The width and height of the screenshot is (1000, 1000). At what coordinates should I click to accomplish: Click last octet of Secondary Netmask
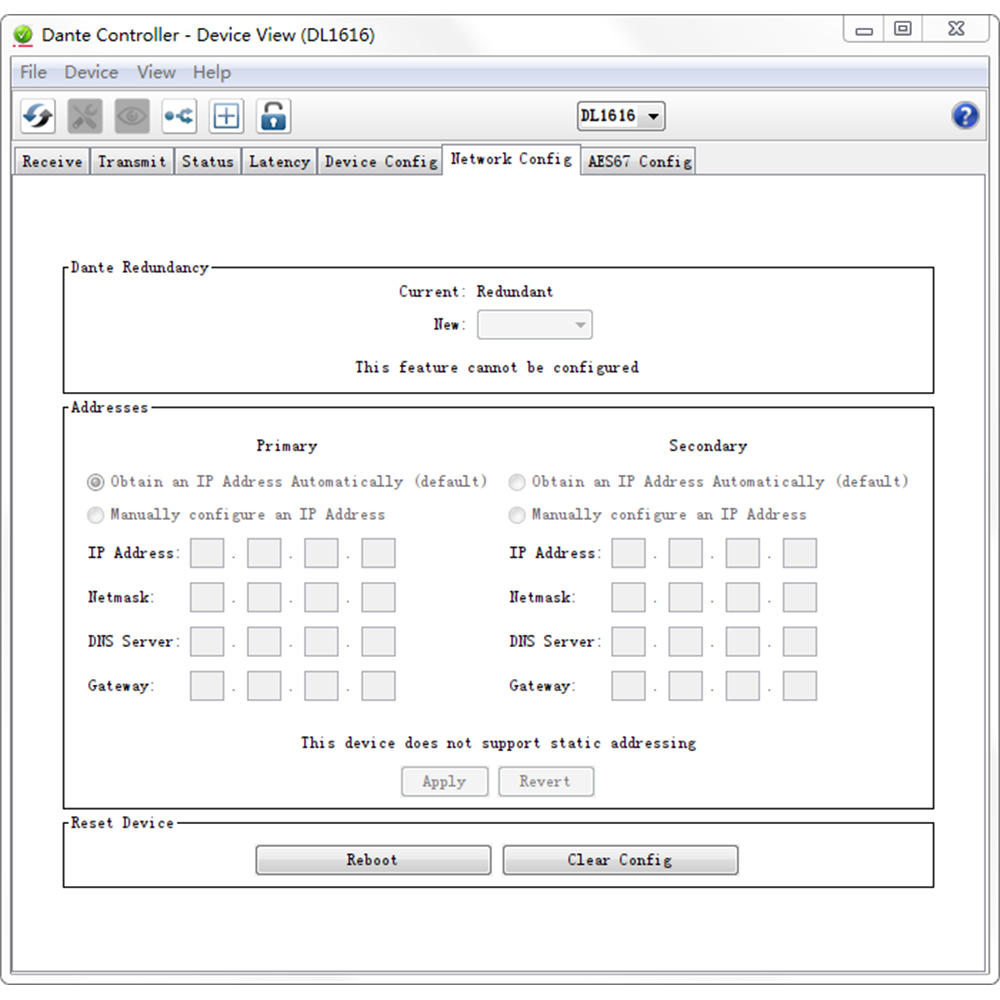point(800,598)
